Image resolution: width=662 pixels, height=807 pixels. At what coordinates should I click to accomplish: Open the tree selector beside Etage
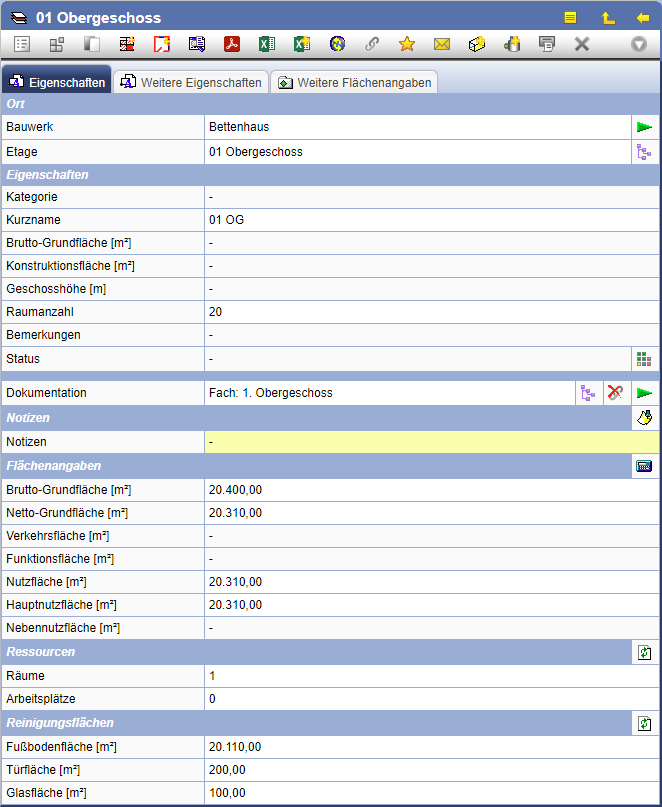(x=644, y=152)
